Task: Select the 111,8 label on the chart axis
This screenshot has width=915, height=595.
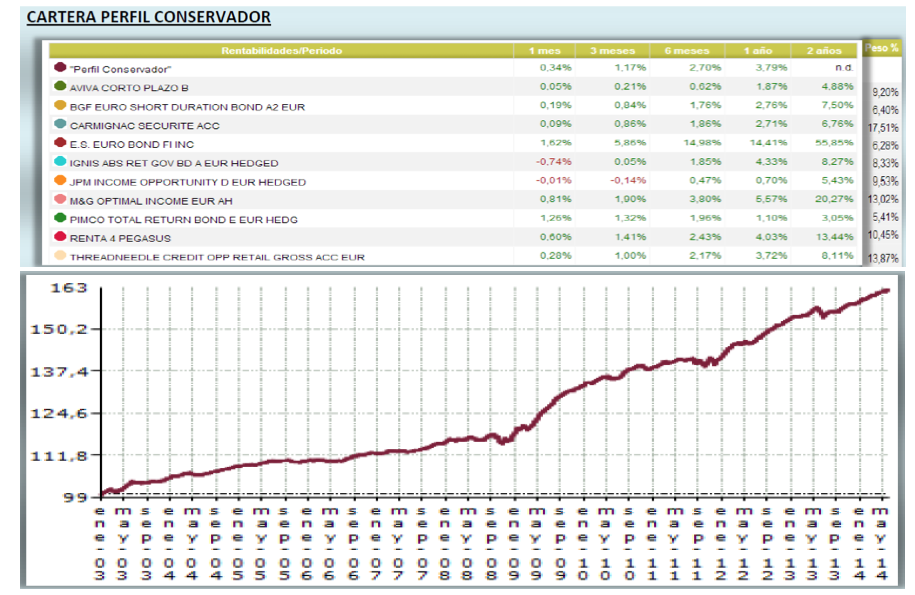Action: [x=59, y=456]
